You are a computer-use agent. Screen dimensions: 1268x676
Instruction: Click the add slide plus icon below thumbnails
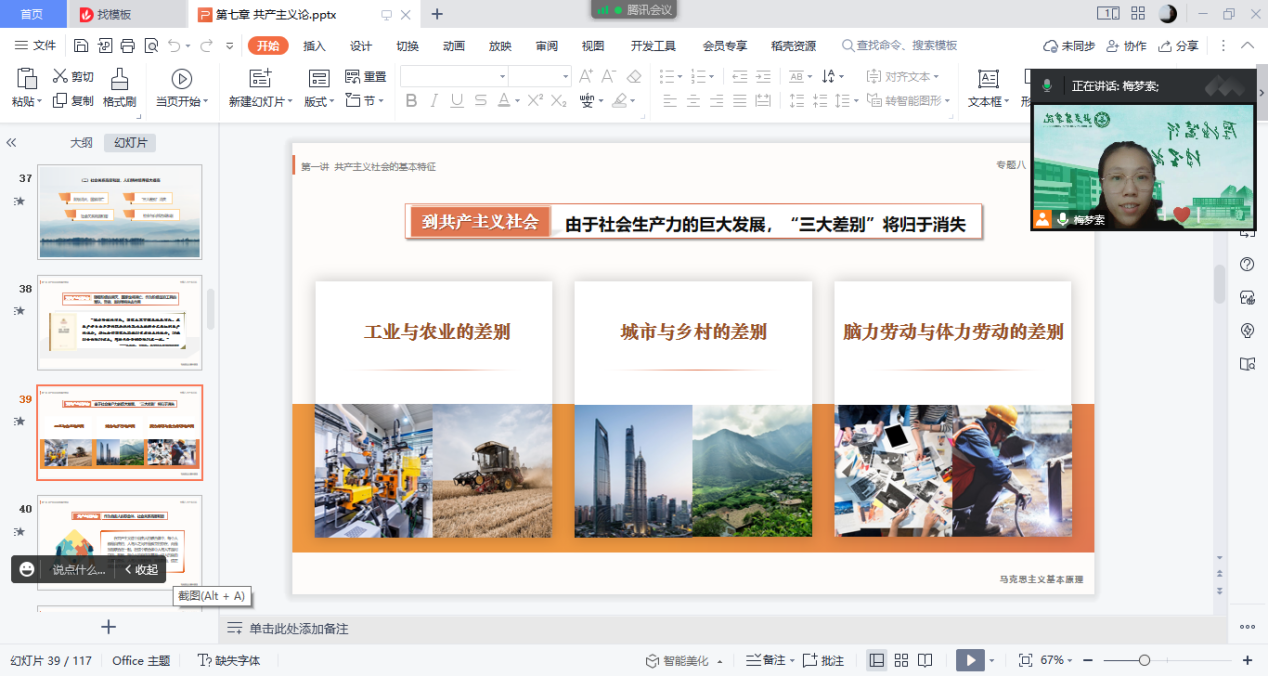click(x=109, y=627)
